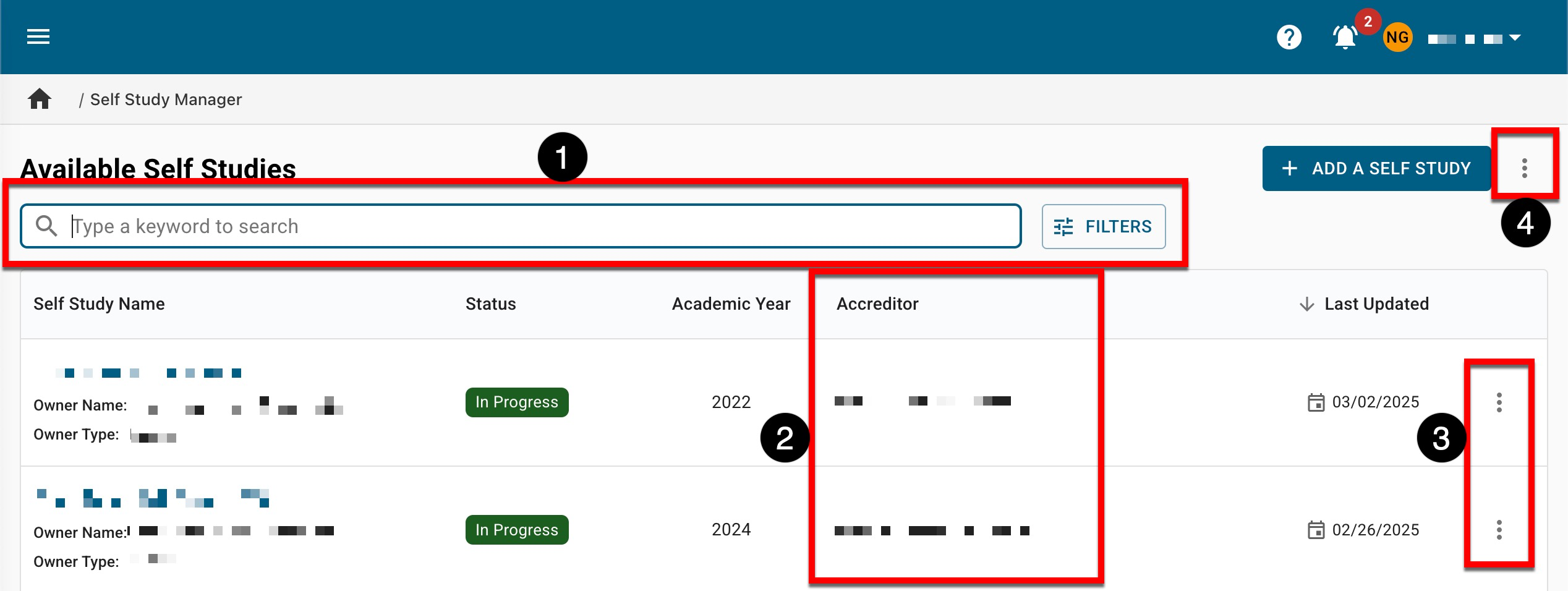Screen dimensions: 1568x591
Task: Sort by Academic Year column header
Action: (x=731, y=304)
